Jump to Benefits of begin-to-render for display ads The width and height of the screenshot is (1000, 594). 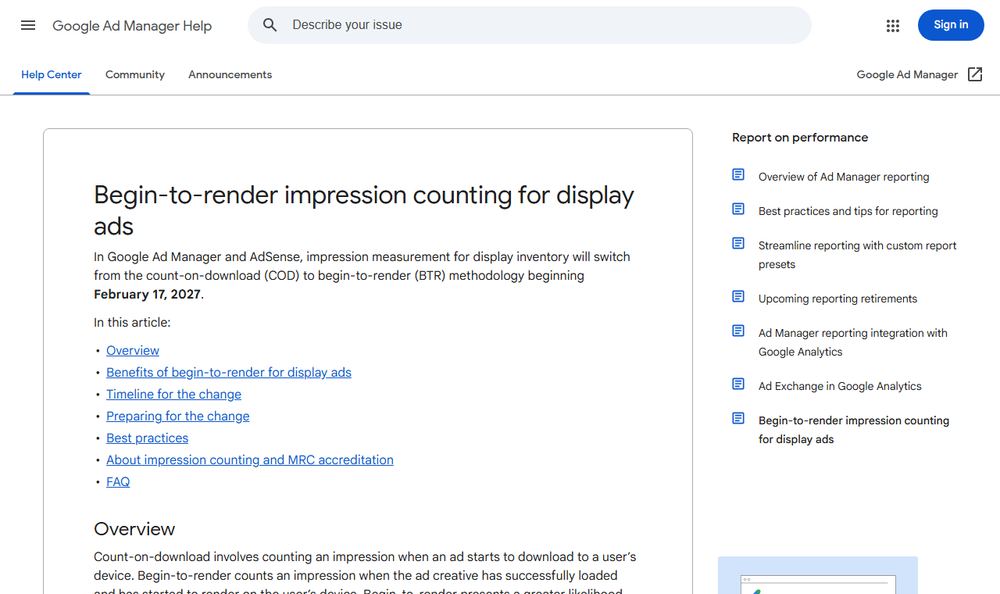(228, 372)
